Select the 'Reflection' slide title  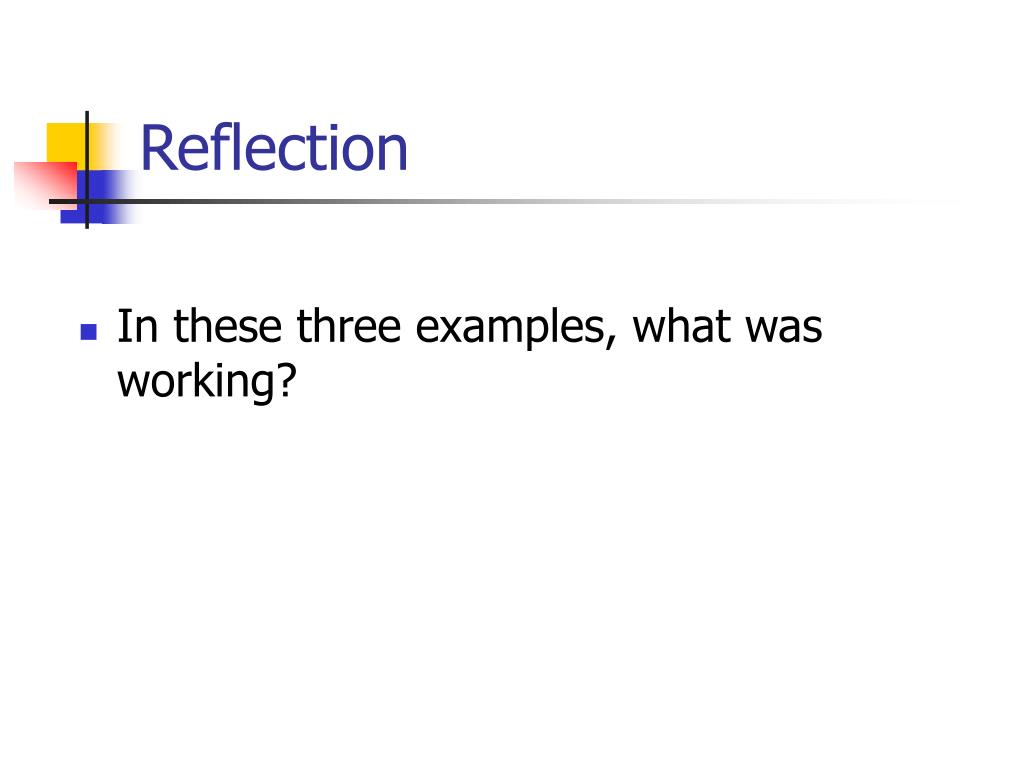click(274, 148)
